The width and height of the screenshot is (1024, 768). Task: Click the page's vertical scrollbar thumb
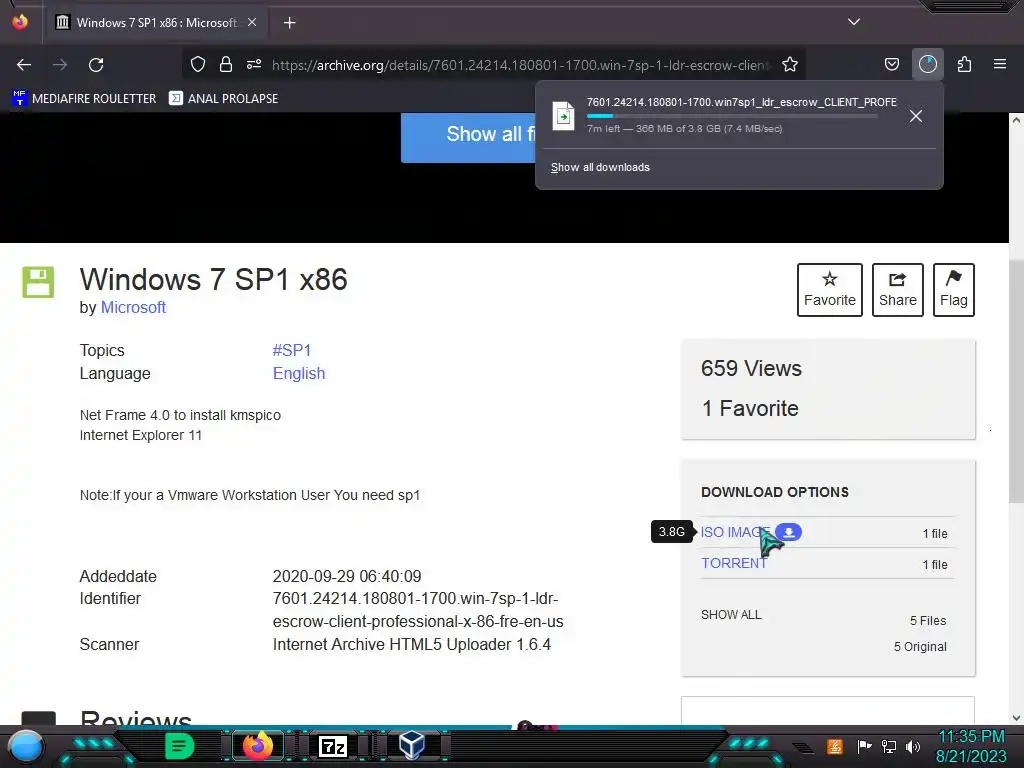point(1016,381)
